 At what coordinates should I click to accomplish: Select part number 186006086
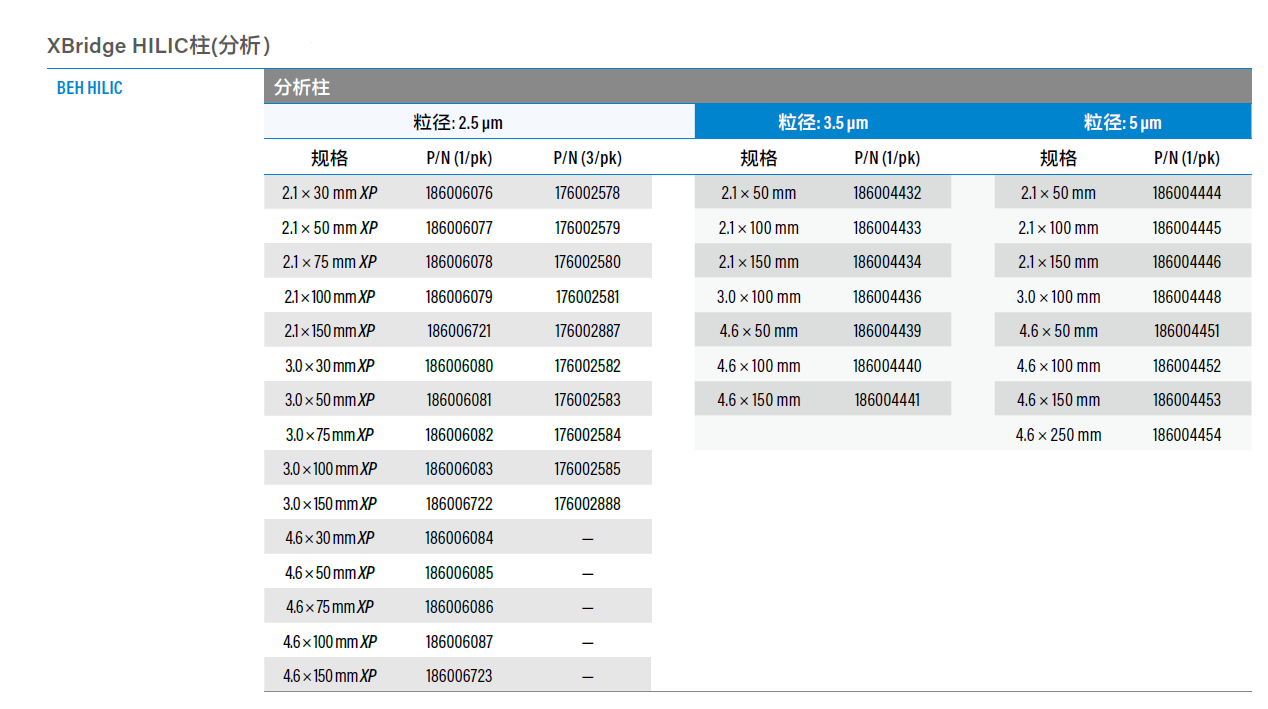pyautogui.click(x=459, y=607)
